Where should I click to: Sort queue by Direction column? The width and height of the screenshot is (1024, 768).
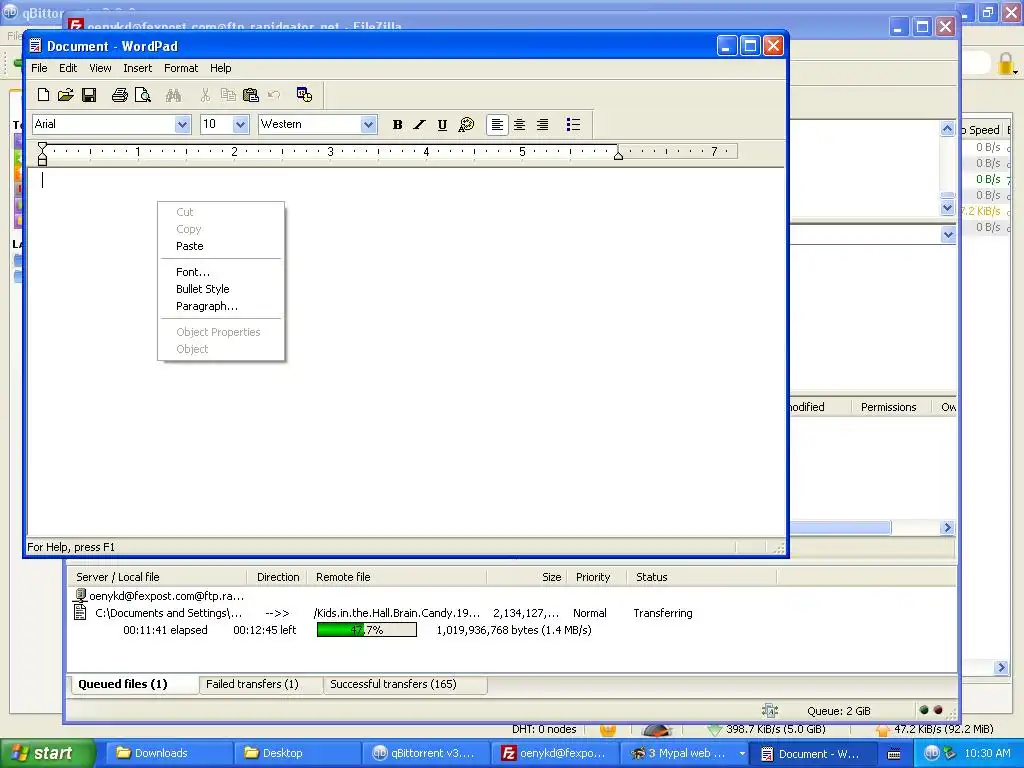[x=278, y=577]
